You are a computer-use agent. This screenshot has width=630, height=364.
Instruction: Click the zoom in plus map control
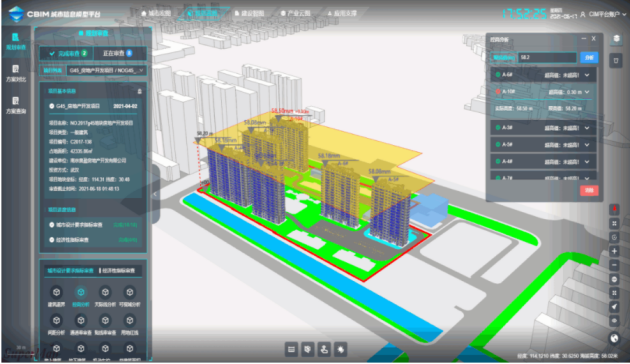point(614,252)
